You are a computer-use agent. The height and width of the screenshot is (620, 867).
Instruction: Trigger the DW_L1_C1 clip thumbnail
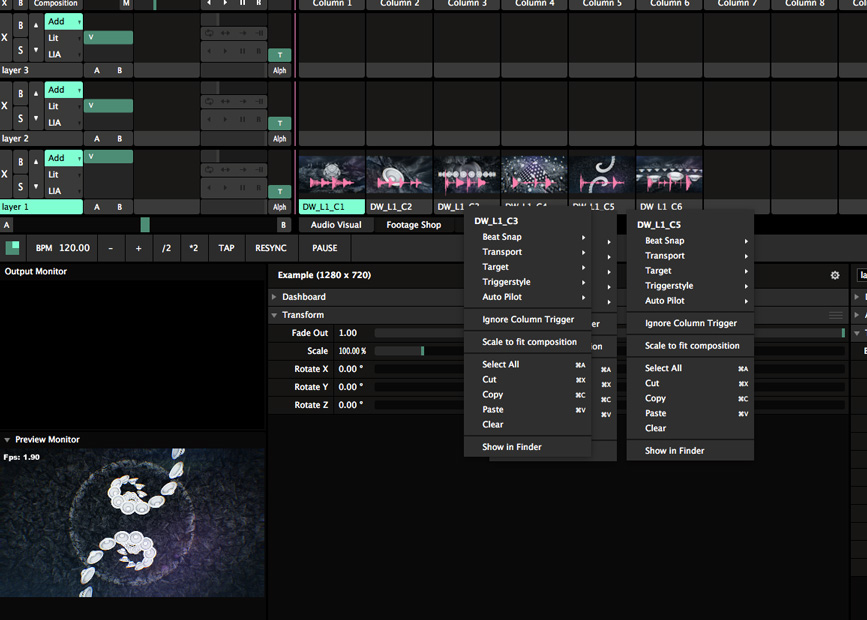pos(332,175)
